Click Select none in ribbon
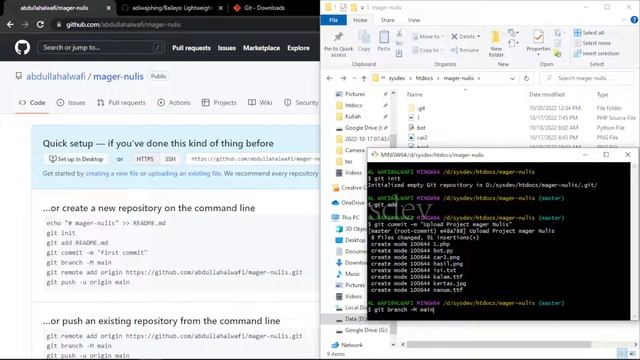Image resolution: width=640 pixels, height=360 pixels. pos(592,43)
